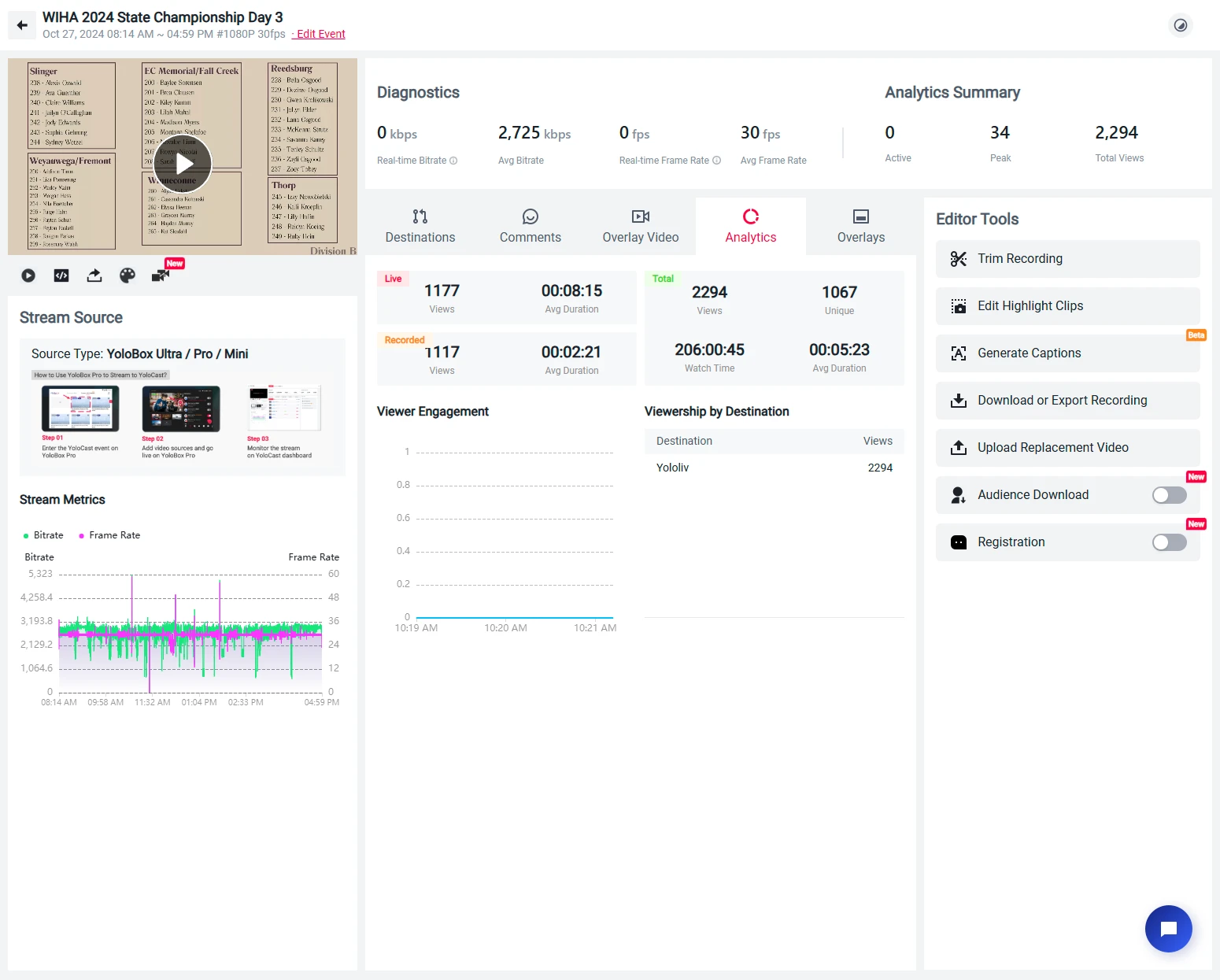Turn on the Registration toggle
This screenshot has height=980, width=1220.
pos(1169,542)
